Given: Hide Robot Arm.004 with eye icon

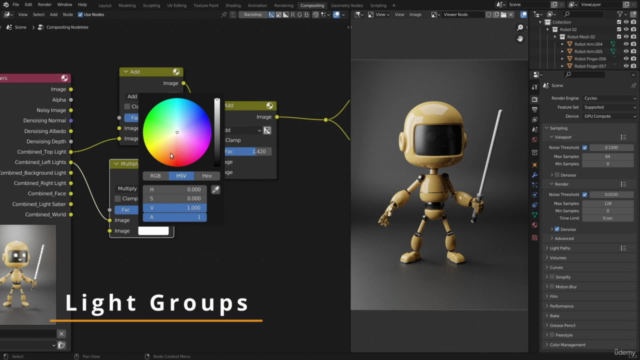Looking at the screenshot, I should tap(626, 44).
